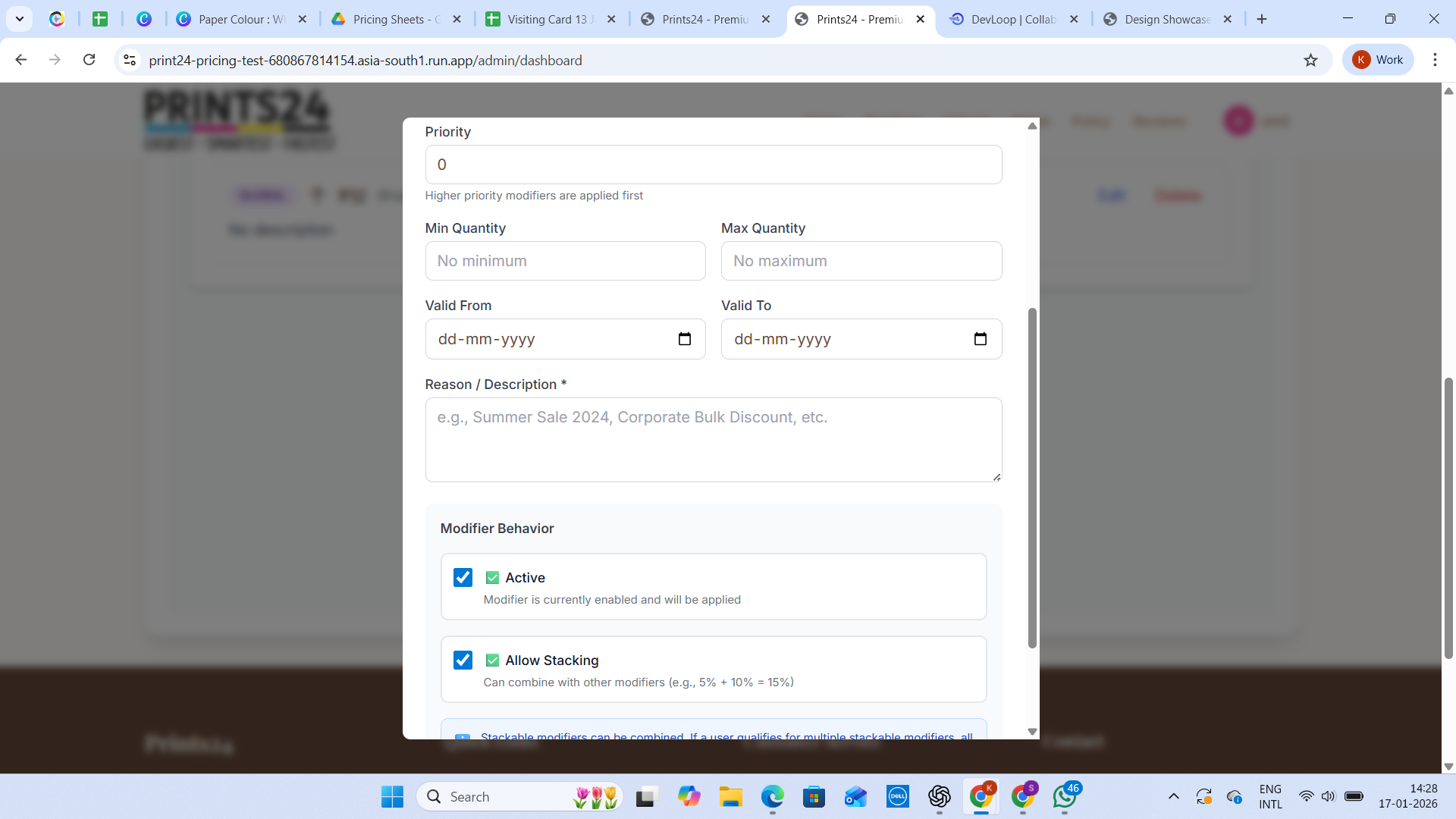The image size is (1456, 819).
Task: Open WhatsApp from the taskbar
Action: pos(1066,797)
